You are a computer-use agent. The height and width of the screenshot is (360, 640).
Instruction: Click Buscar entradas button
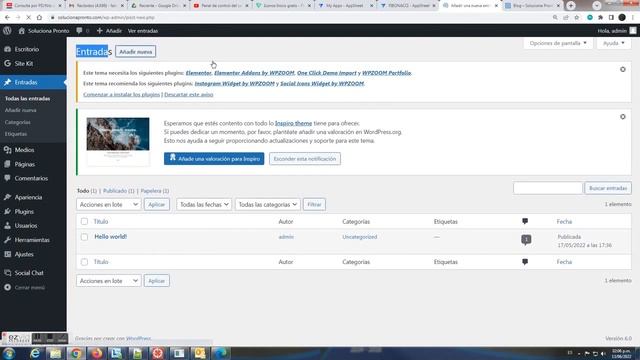(x=608, y=188)
